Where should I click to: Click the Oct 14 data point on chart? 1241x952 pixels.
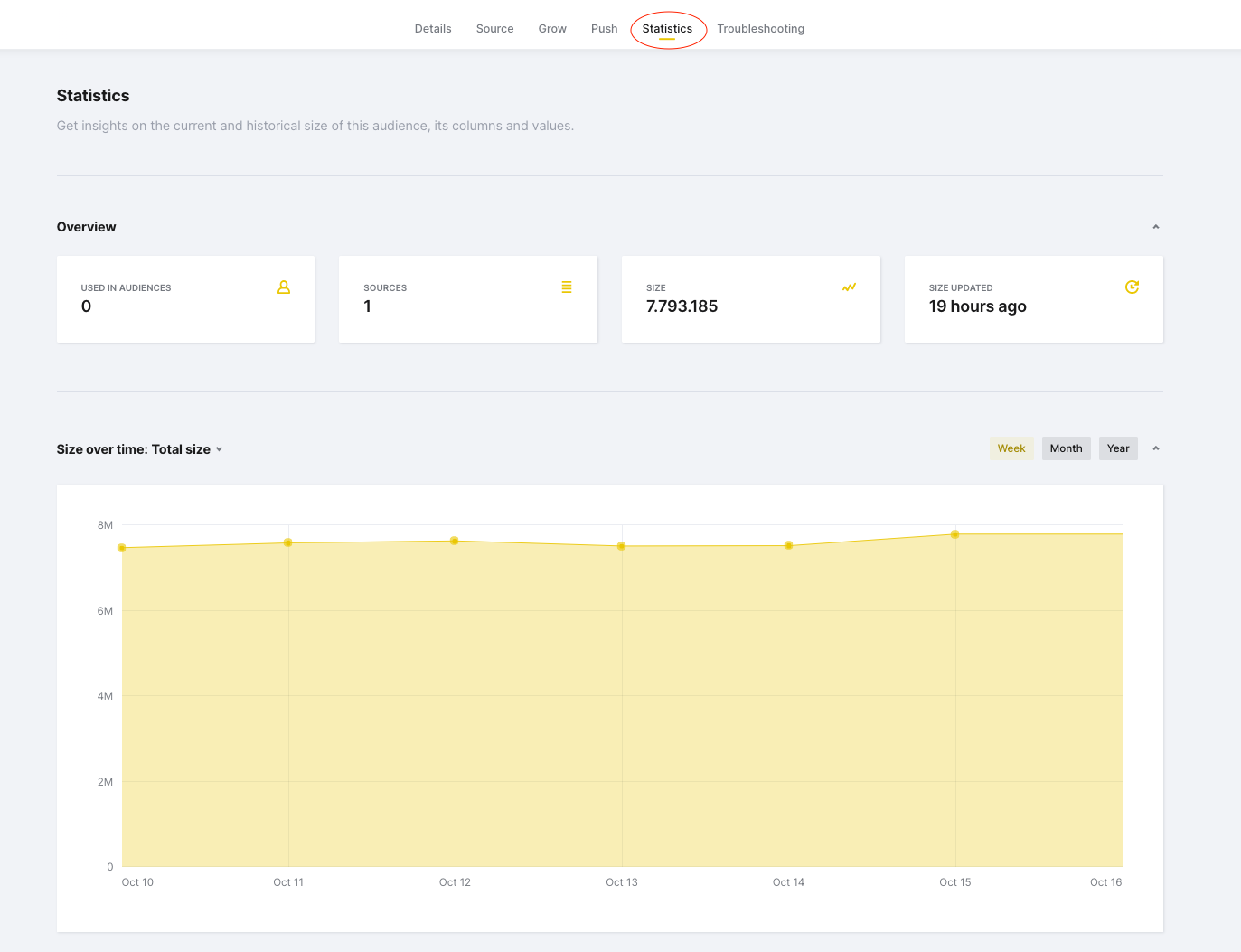(789, 545)
